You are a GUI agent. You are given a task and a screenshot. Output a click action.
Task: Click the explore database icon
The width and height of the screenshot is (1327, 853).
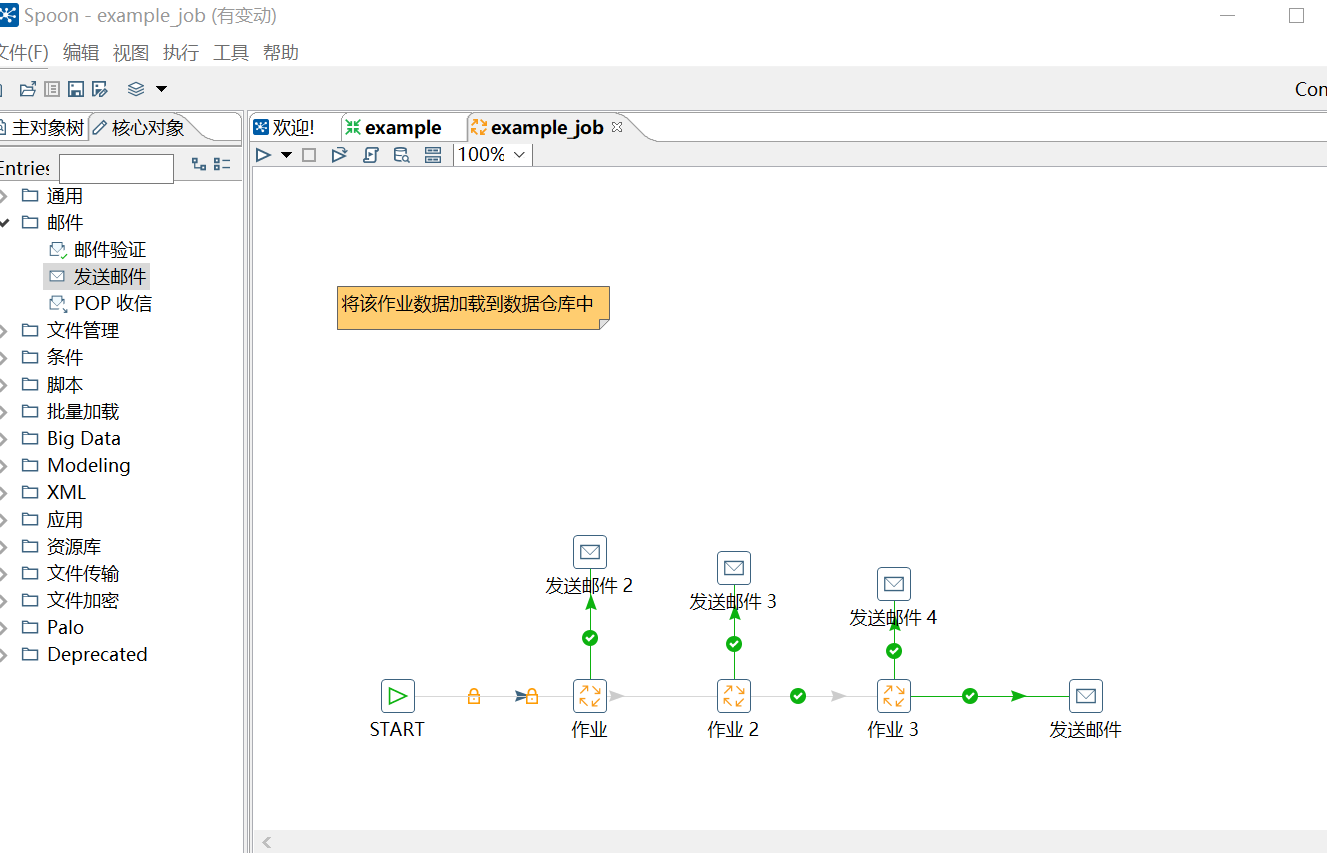(x=401, y=155)
